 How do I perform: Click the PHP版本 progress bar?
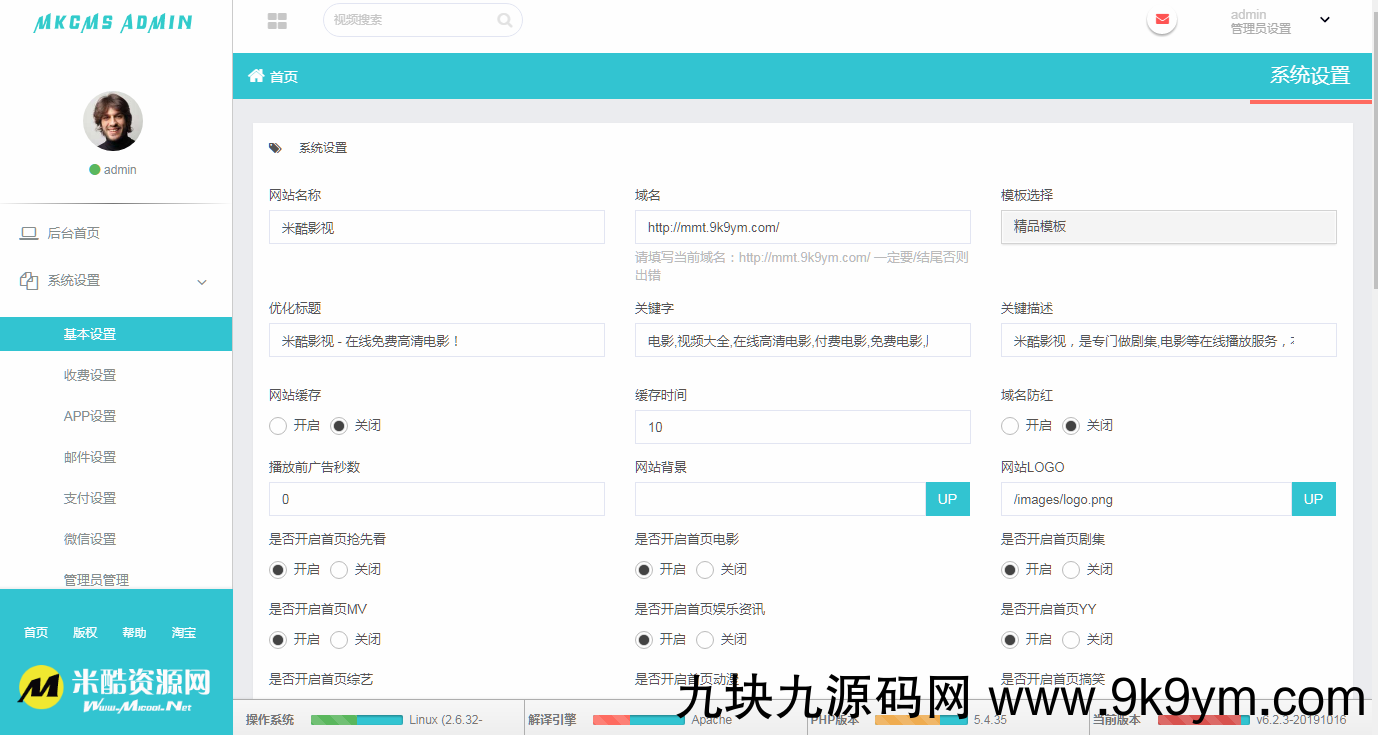920,718
